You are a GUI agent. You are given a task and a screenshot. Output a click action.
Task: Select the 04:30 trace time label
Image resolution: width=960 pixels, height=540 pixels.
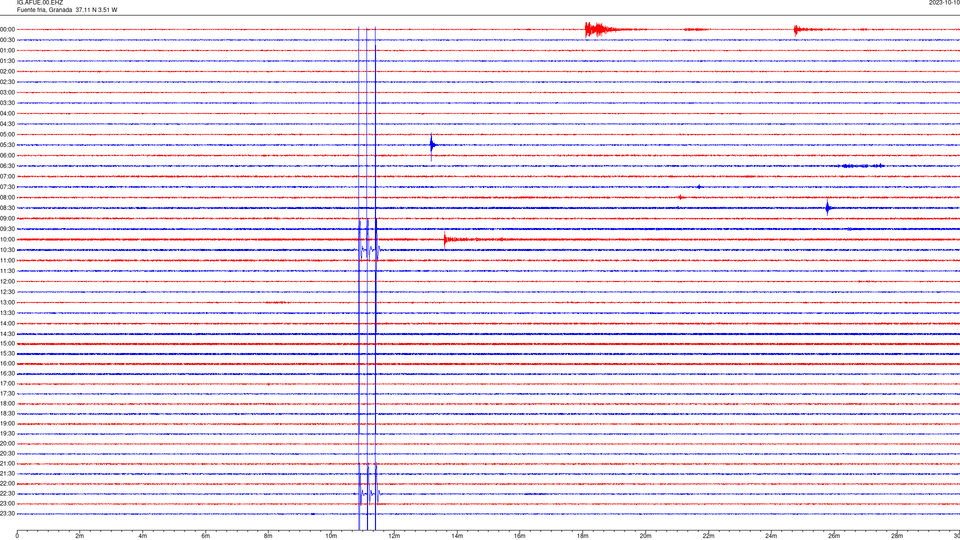tap(7, 124)
